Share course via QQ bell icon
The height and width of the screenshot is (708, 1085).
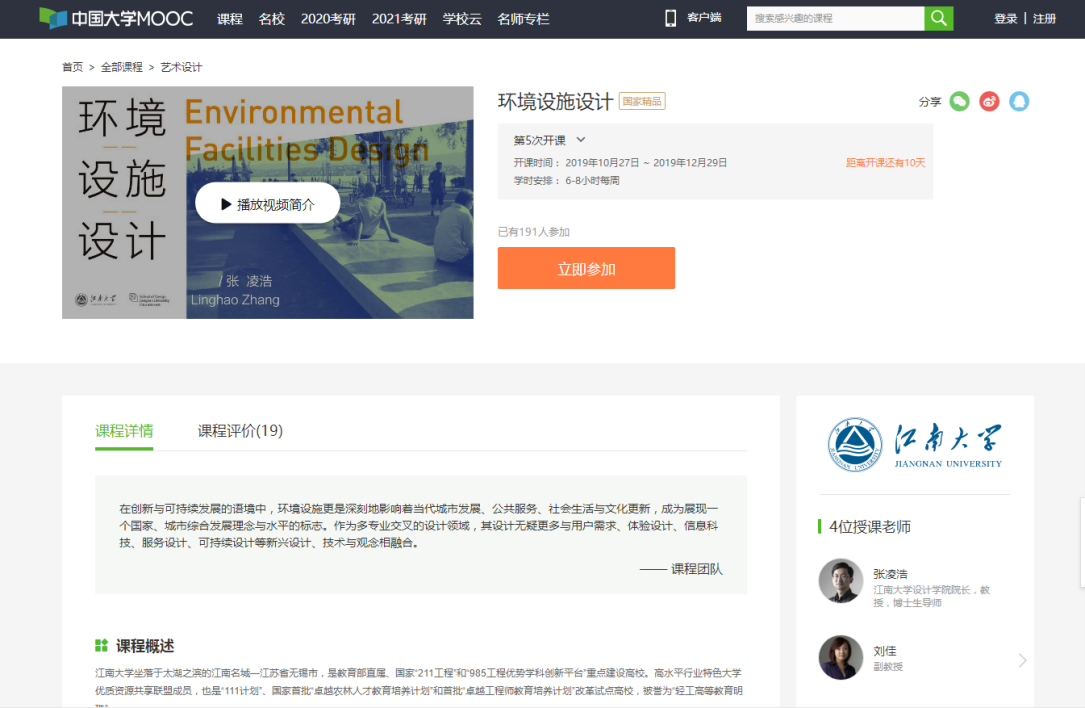coord(1018,101)
